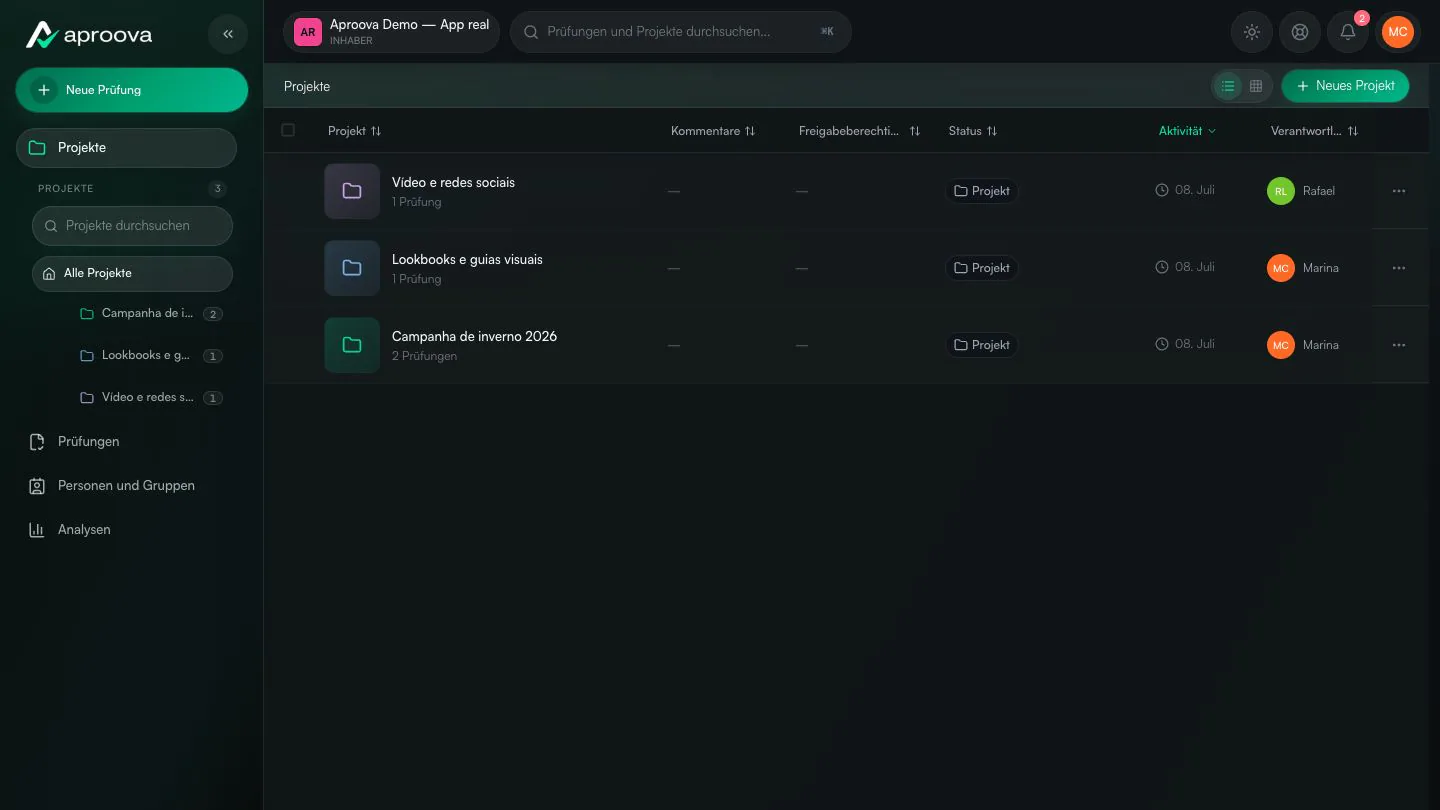Check the select-all projects checkbox

click(288, 130)
